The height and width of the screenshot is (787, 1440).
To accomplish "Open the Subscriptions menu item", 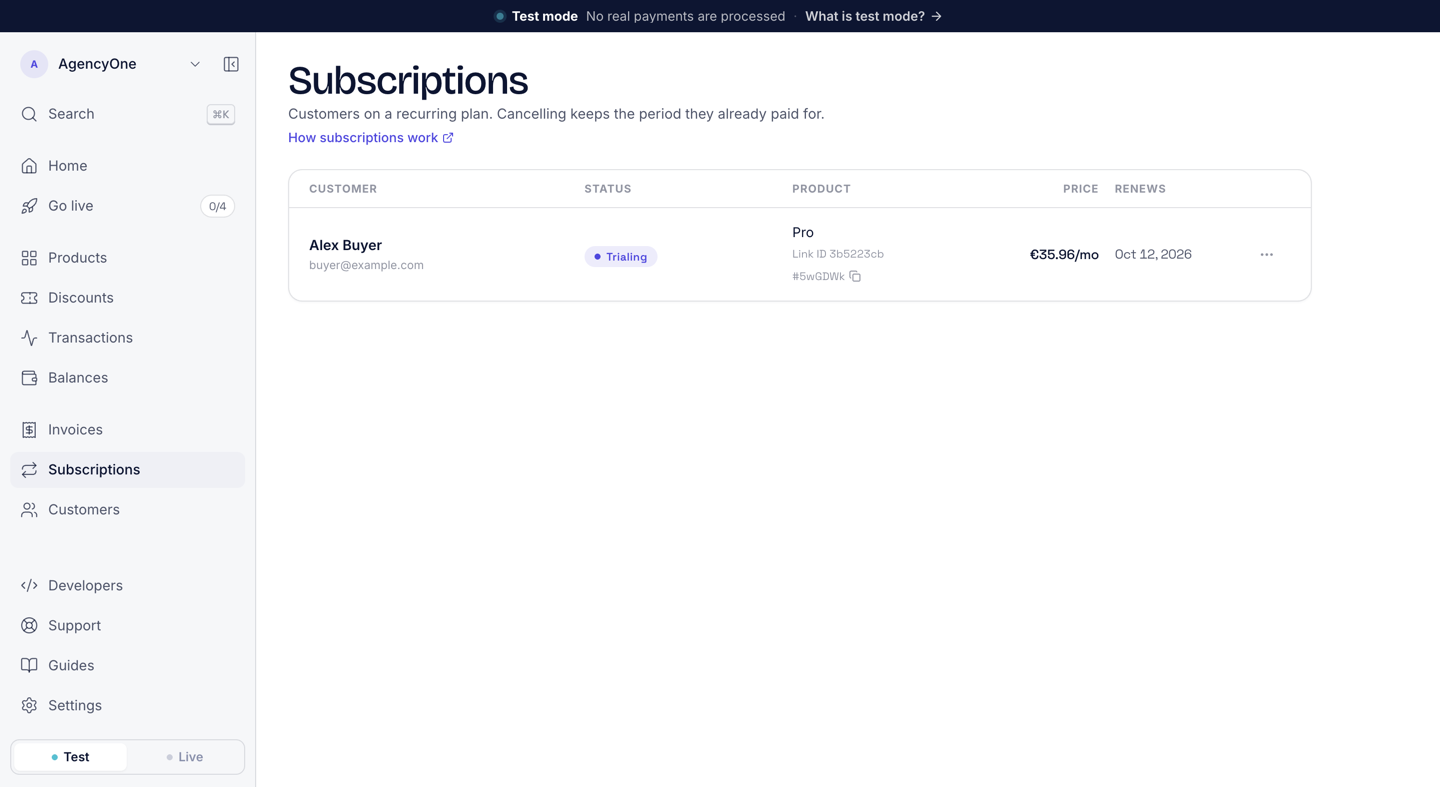I will pyautogui.click(x=127, y=470).
